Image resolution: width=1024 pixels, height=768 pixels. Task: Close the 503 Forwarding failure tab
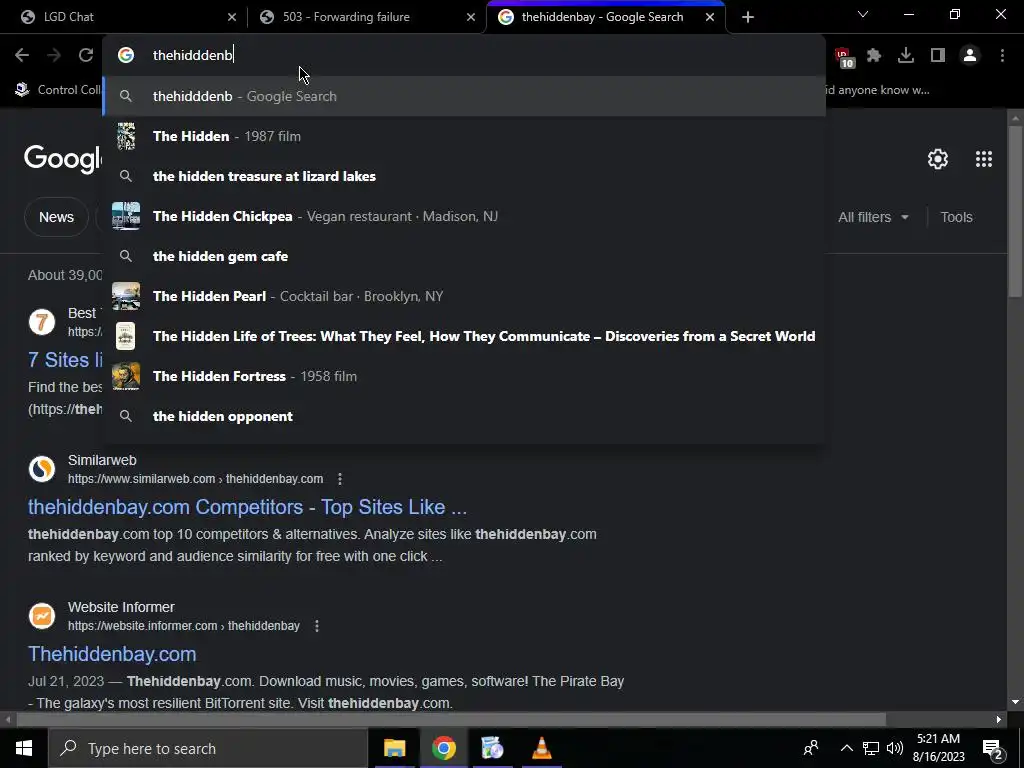(471, 17)
